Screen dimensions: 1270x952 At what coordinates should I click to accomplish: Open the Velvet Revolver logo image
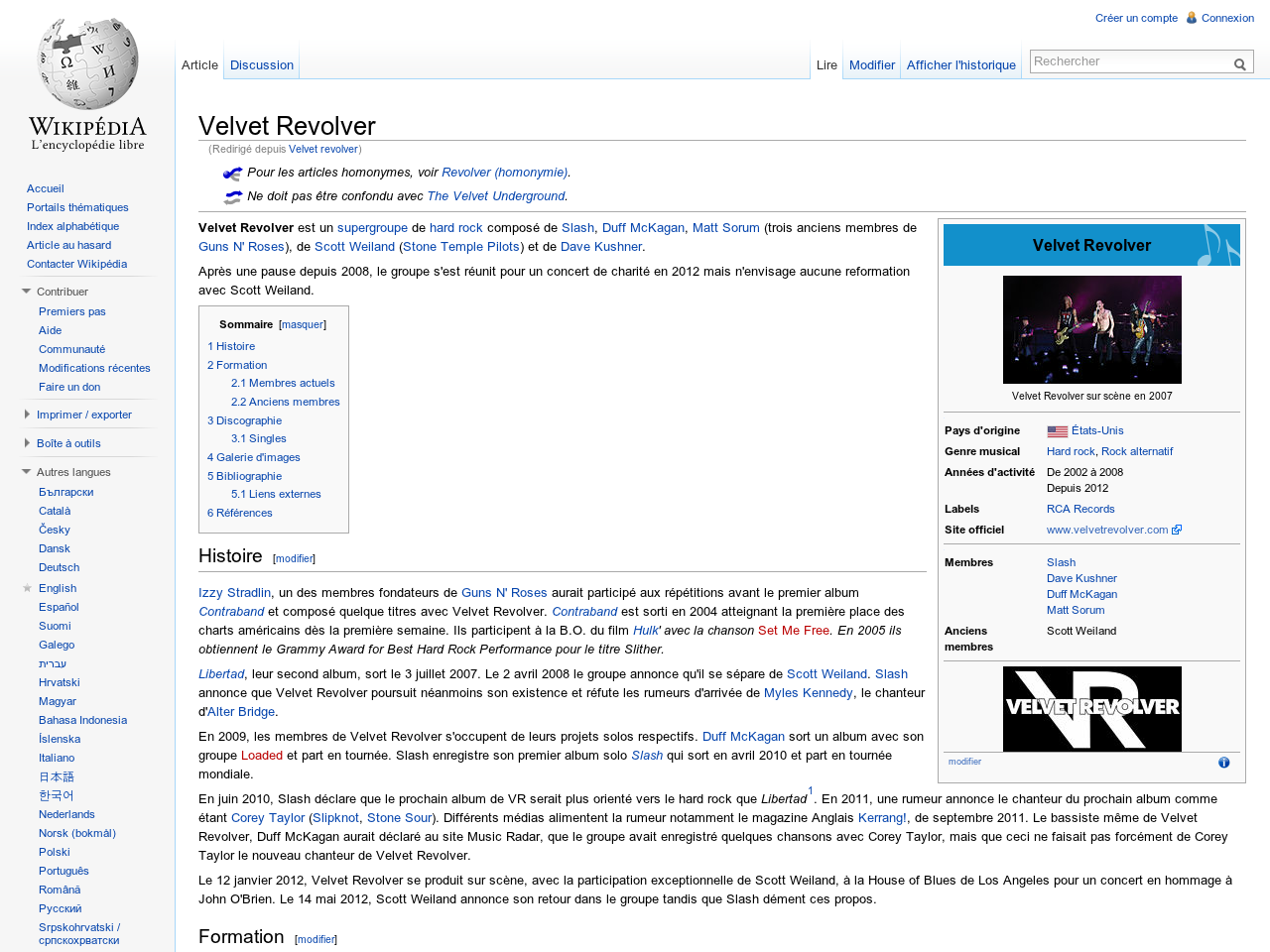[1091, 708]
